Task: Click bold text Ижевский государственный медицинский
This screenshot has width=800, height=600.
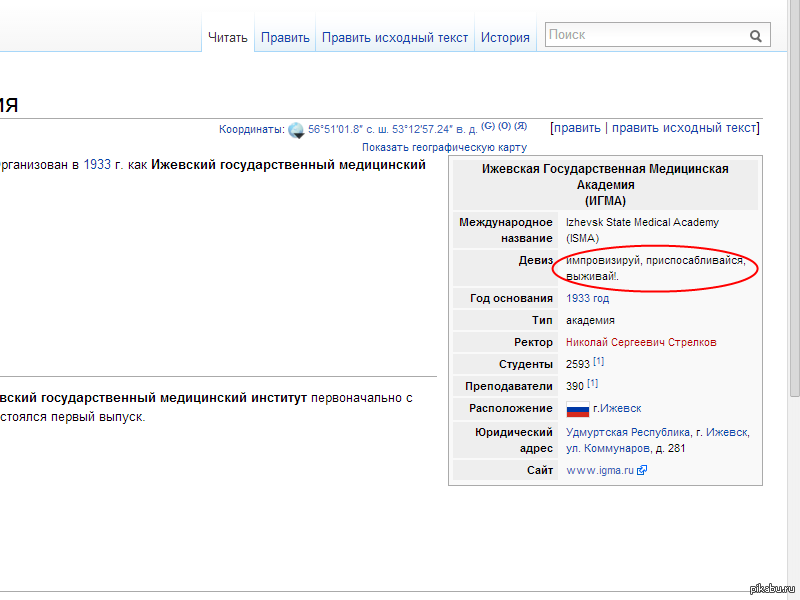Action: click(x=288, y=165)
